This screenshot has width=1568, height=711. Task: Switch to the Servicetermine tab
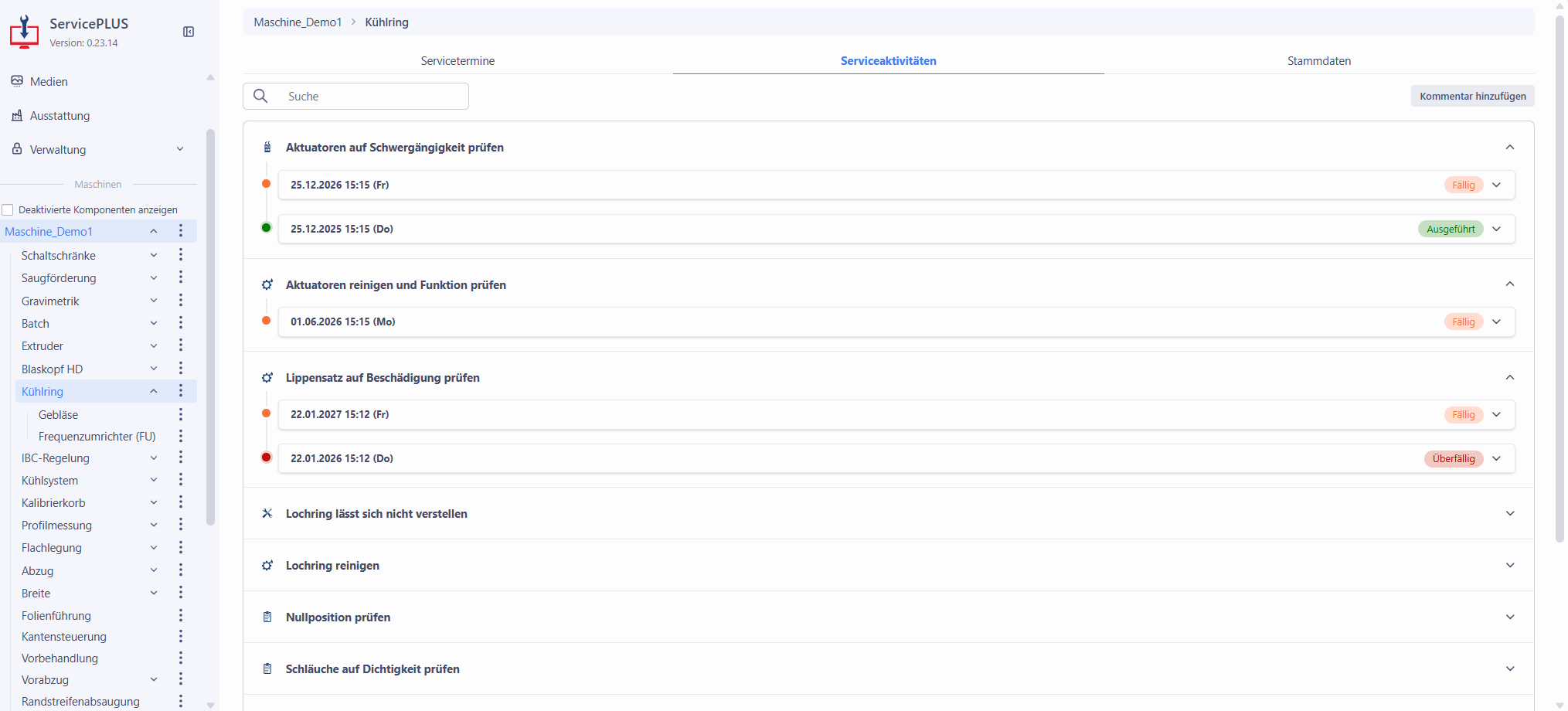pyautogui.click(x=457, y=61)
